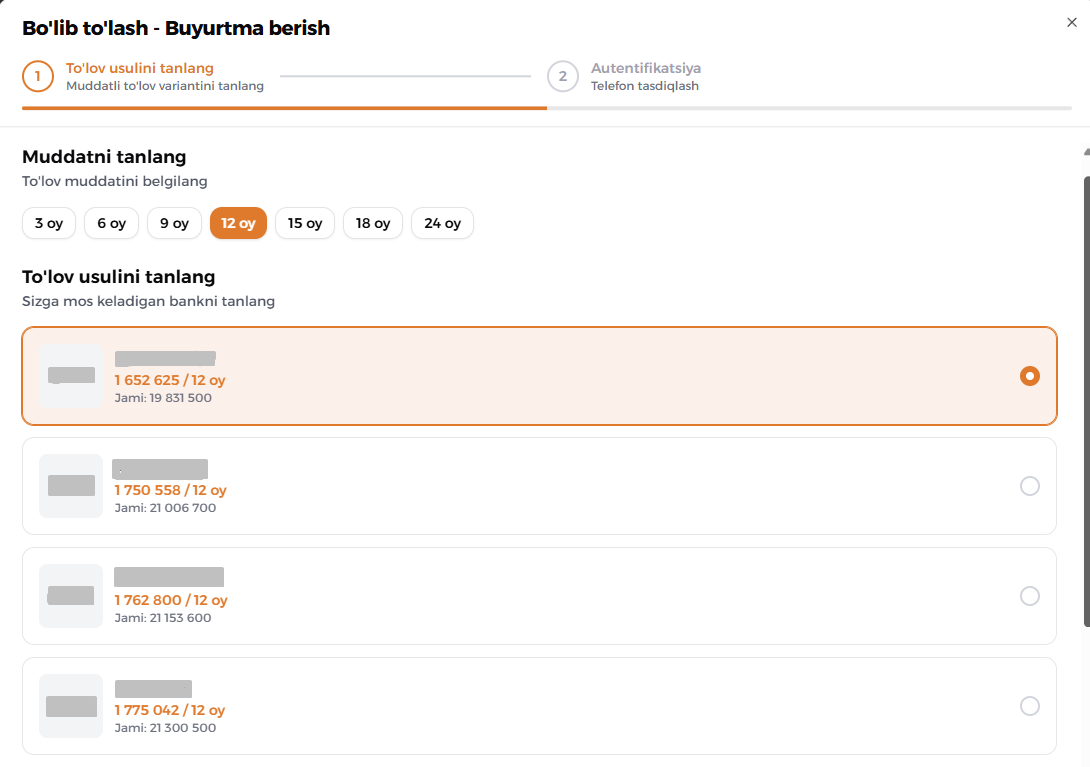
Task: Select the 3 oy term
Action: coord(48,223)
